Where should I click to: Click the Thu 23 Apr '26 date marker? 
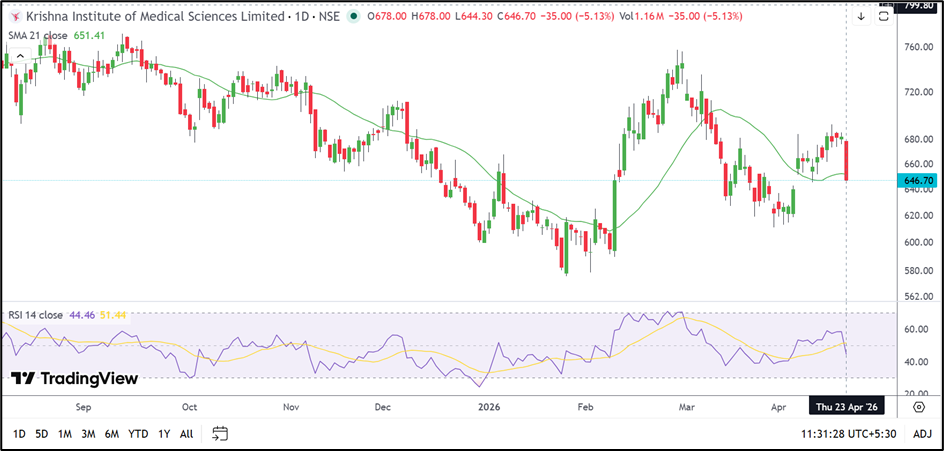pos(847,409)
